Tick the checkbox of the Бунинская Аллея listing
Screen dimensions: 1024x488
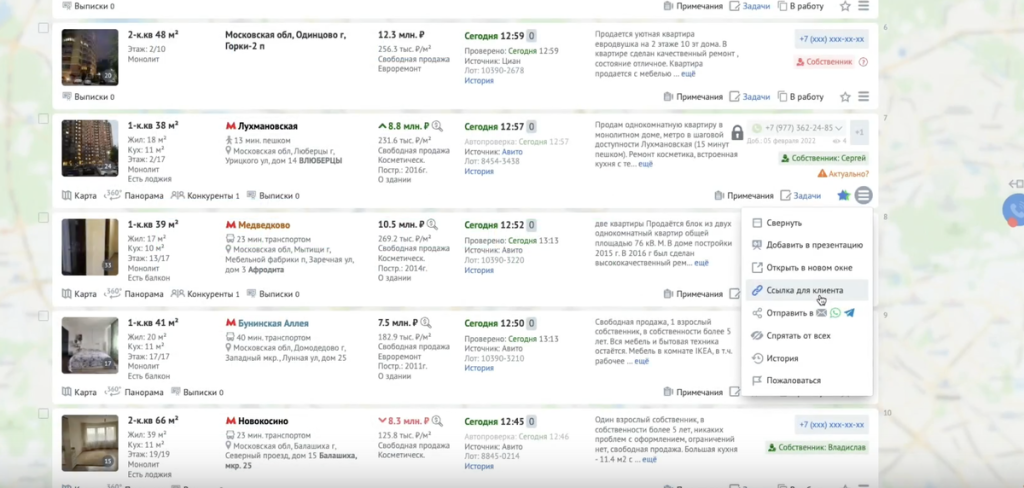click(43, 316)
